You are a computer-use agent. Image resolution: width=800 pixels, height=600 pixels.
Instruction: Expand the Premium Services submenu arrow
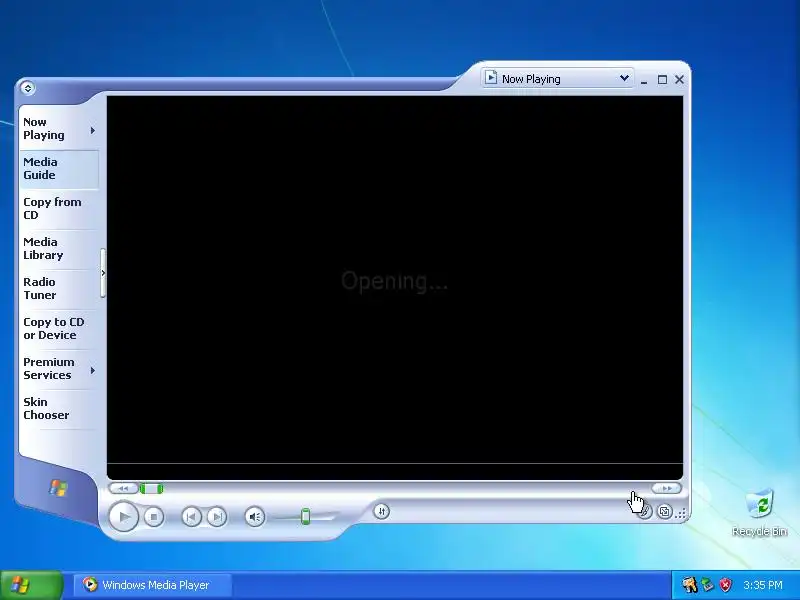93,370
